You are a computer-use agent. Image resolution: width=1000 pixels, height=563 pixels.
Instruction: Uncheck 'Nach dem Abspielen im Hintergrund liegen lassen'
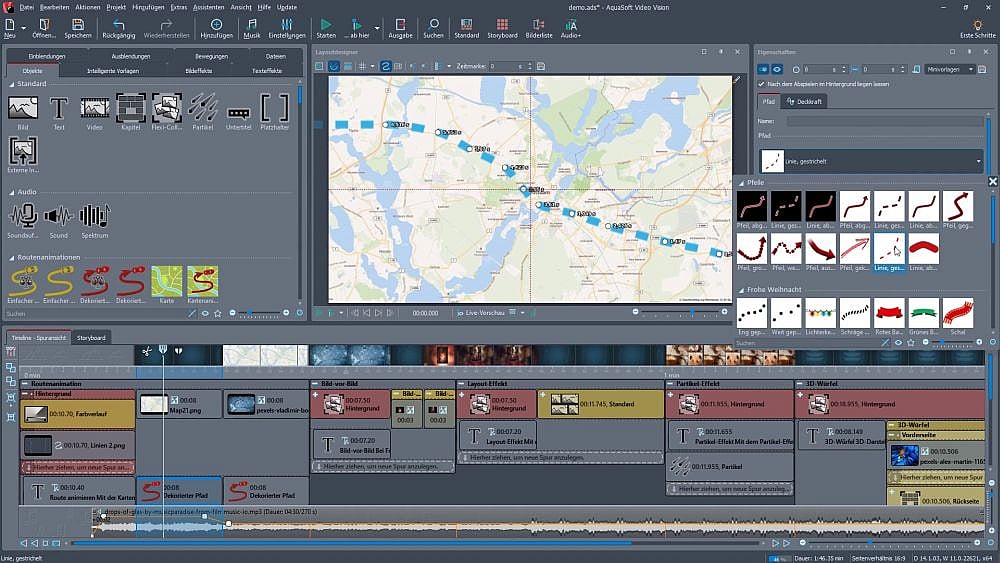click(x=761, y=84)
